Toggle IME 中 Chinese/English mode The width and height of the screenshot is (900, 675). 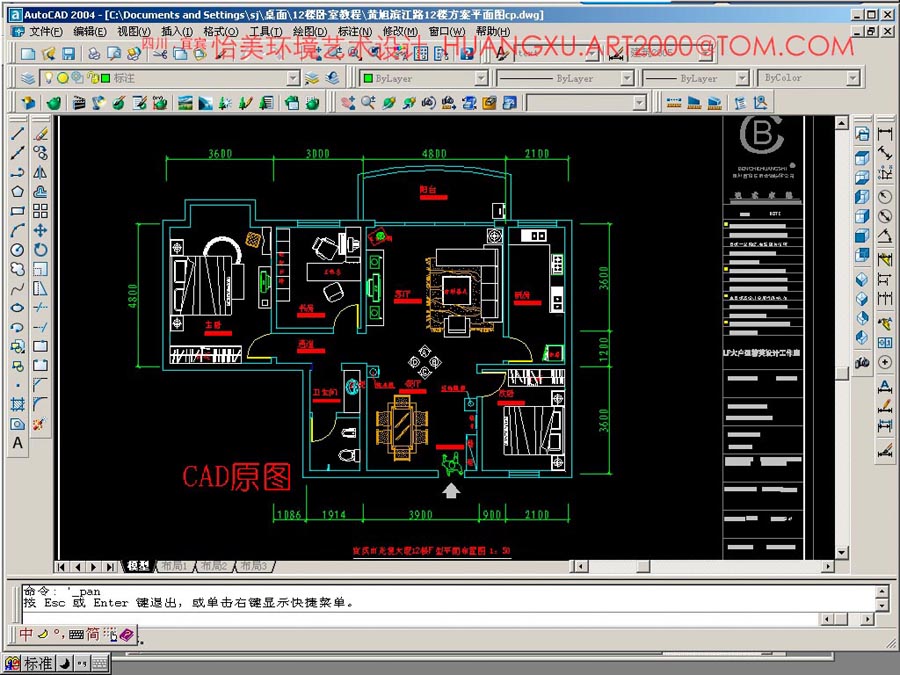coord(27,634)
